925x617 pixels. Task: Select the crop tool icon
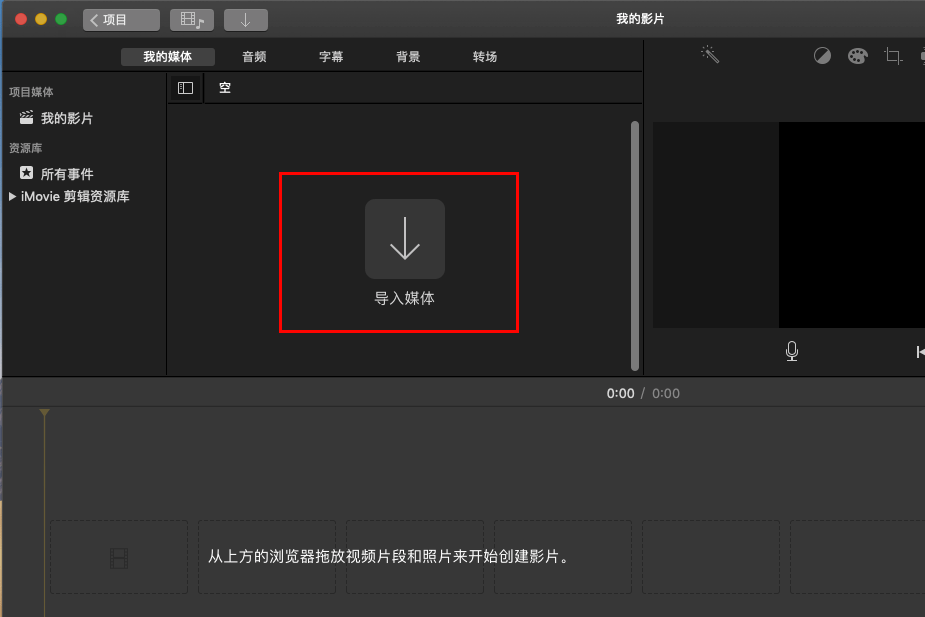click(893, 56)
